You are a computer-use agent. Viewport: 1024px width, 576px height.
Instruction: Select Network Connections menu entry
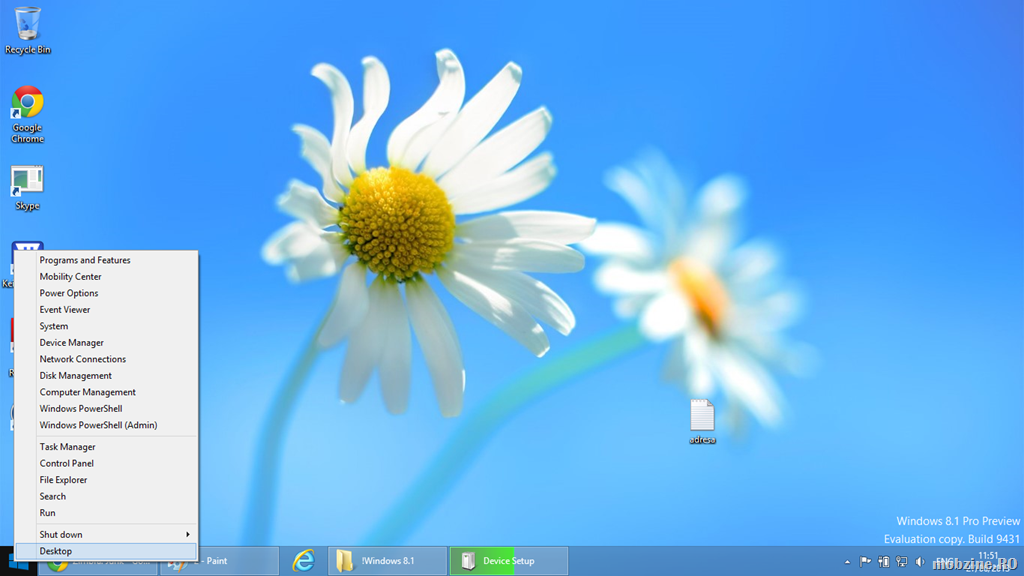pyautogui.click(x=106, y=359)
